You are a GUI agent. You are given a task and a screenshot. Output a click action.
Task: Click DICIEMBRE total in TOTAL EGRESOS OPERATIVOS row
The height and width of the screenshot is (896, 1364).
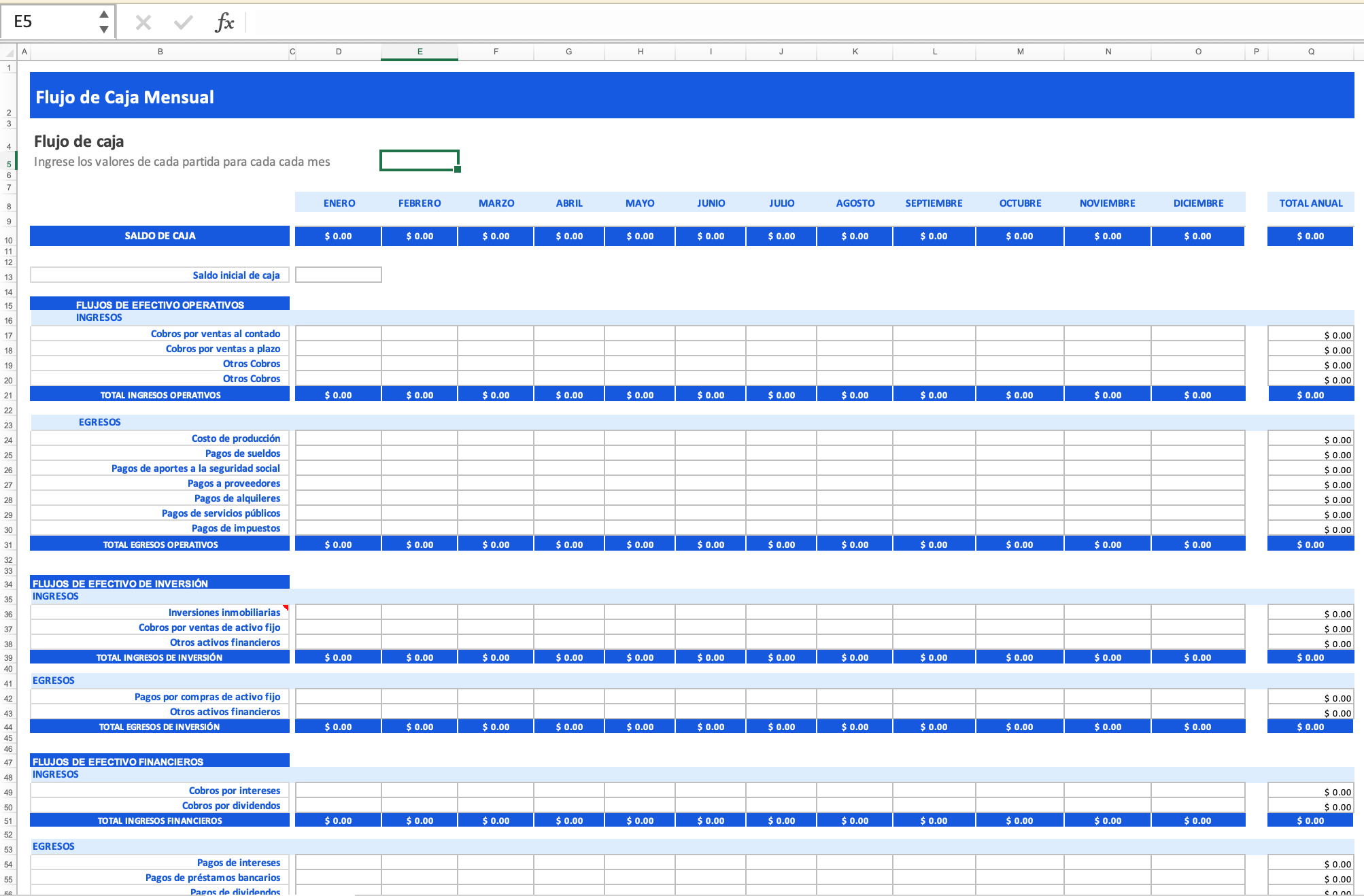pyautogui.click(x=1197, y=545)
